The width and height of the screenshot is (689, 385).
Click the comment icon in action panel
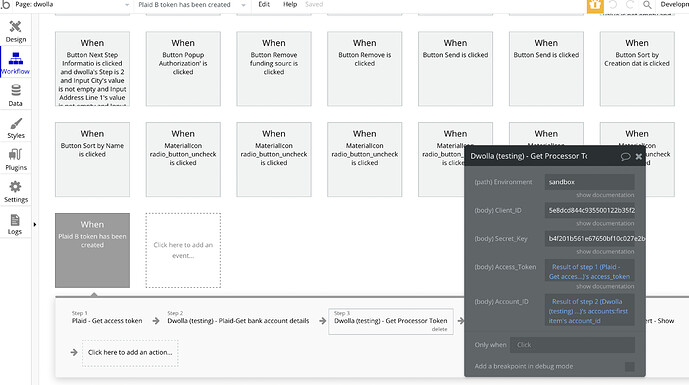tap(625, 156)
